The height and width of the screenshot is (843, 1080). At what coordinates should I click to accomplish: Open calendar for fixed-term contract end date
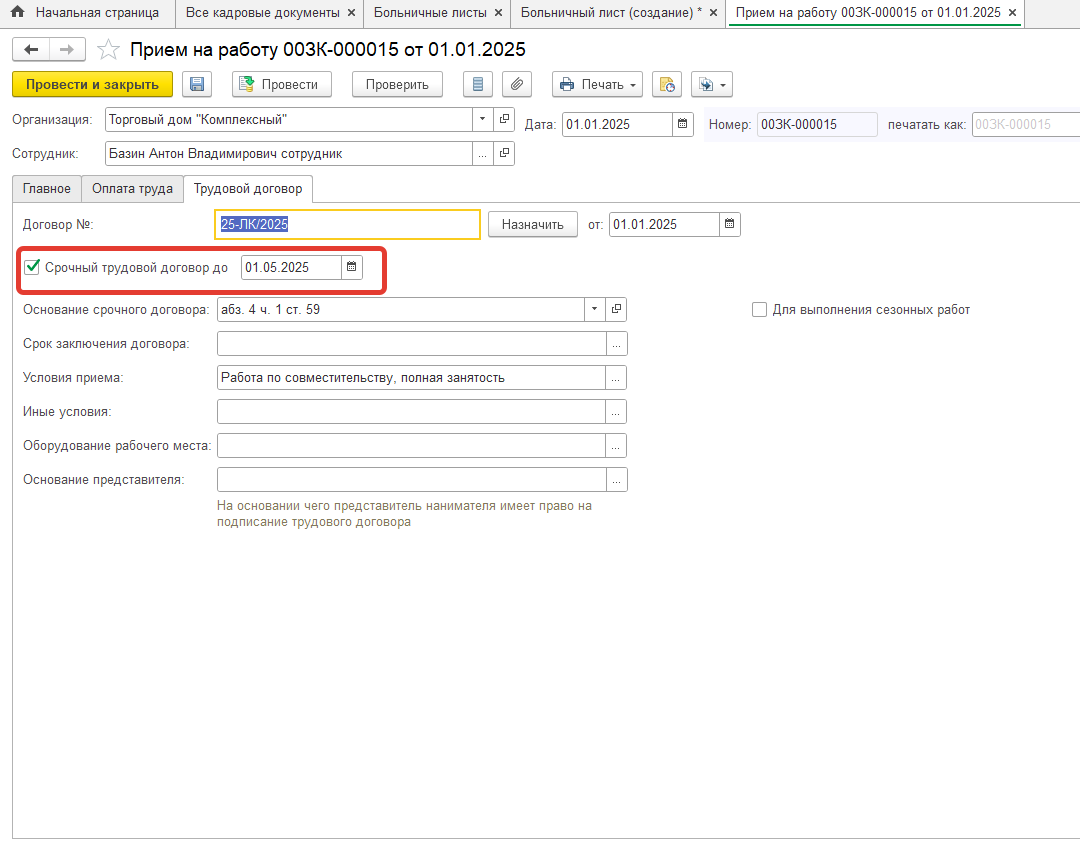351,267
